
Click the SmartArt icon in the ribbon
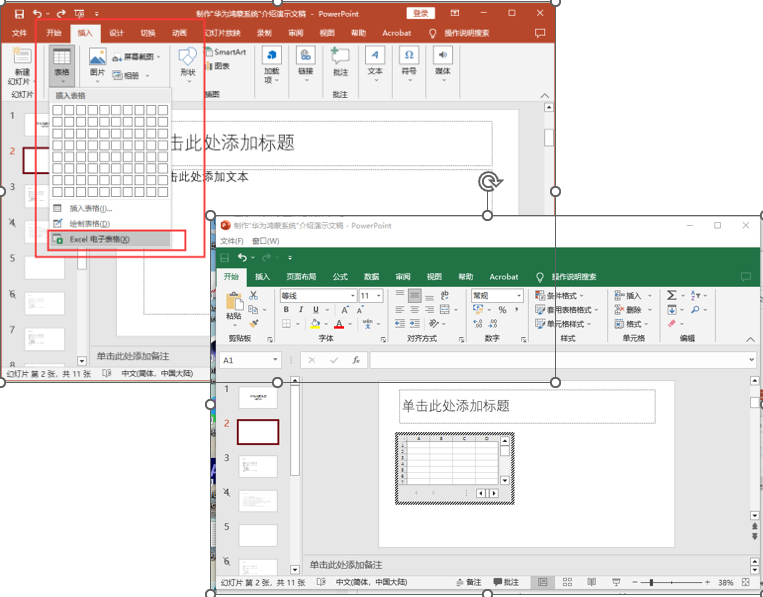pos(225,52)
